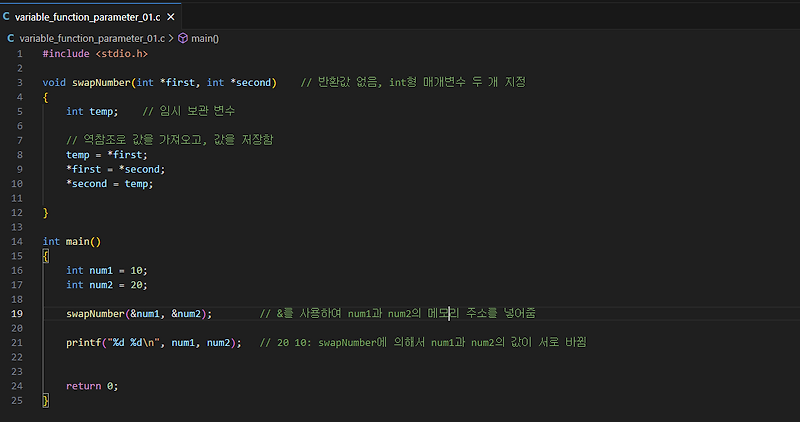Close the variable_function_parameter_01.c tab
The image size is (800, 422).
coord(171,17)
